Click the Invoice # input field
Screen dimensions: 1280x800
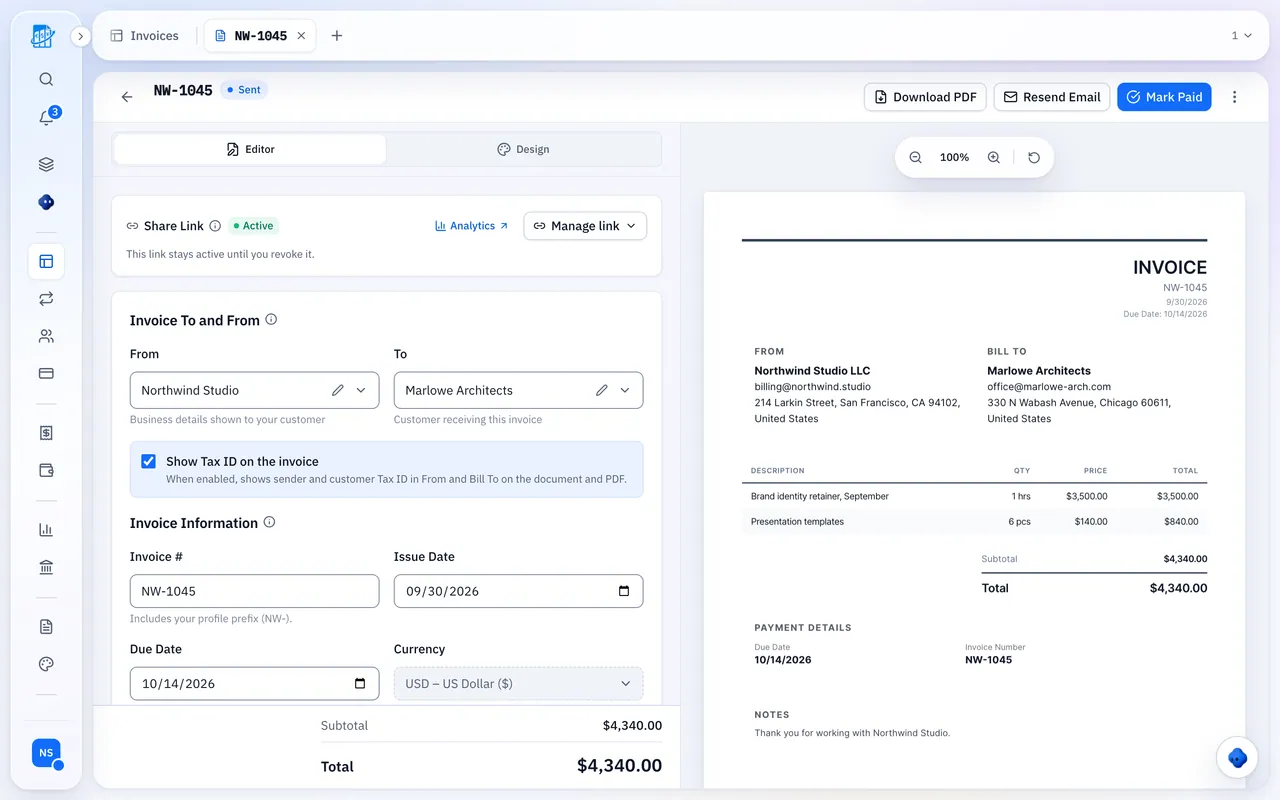point(254,591)
